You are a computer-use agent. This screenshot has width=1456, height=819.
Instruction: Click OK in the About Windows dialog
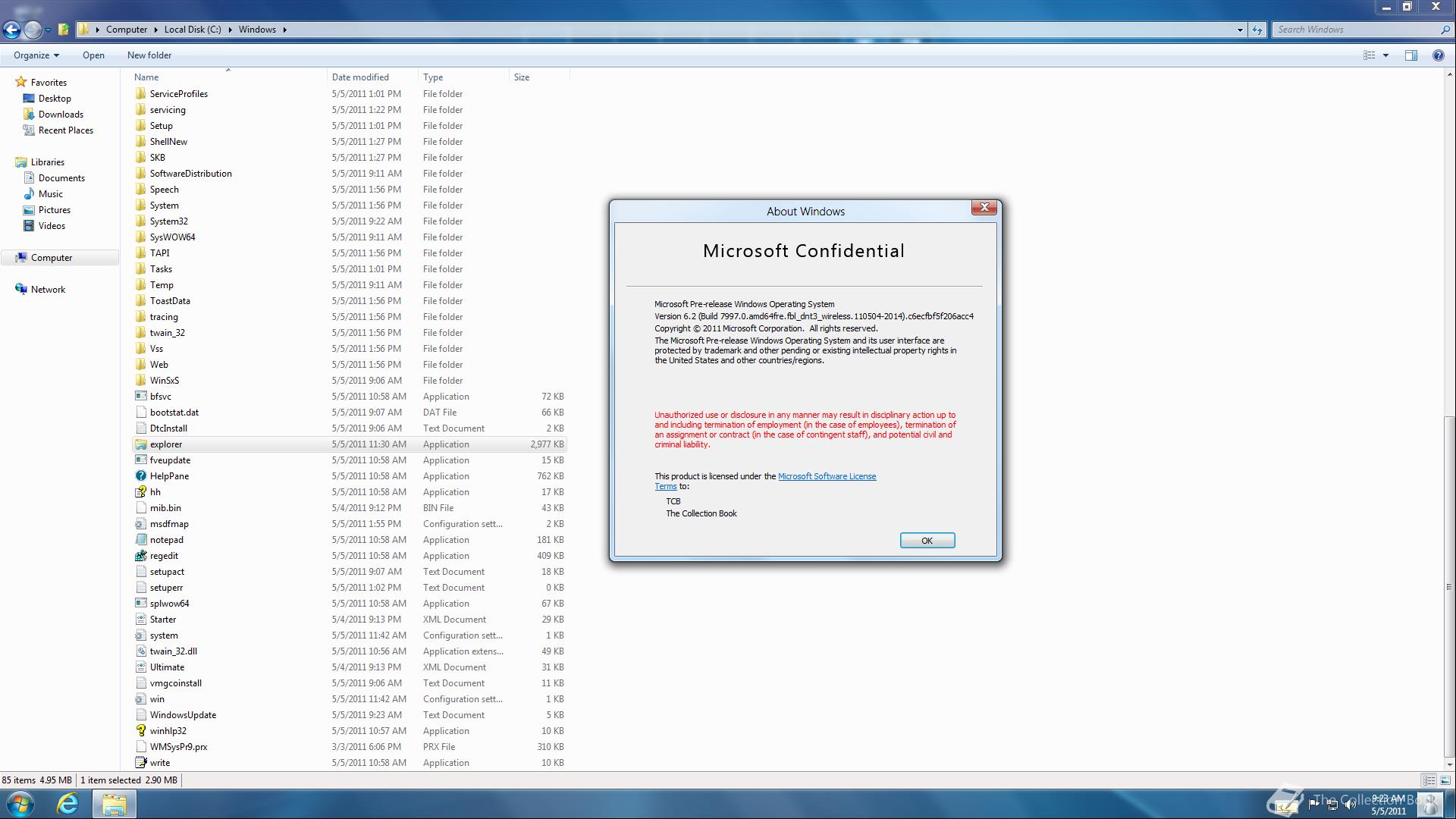point(927,541)
